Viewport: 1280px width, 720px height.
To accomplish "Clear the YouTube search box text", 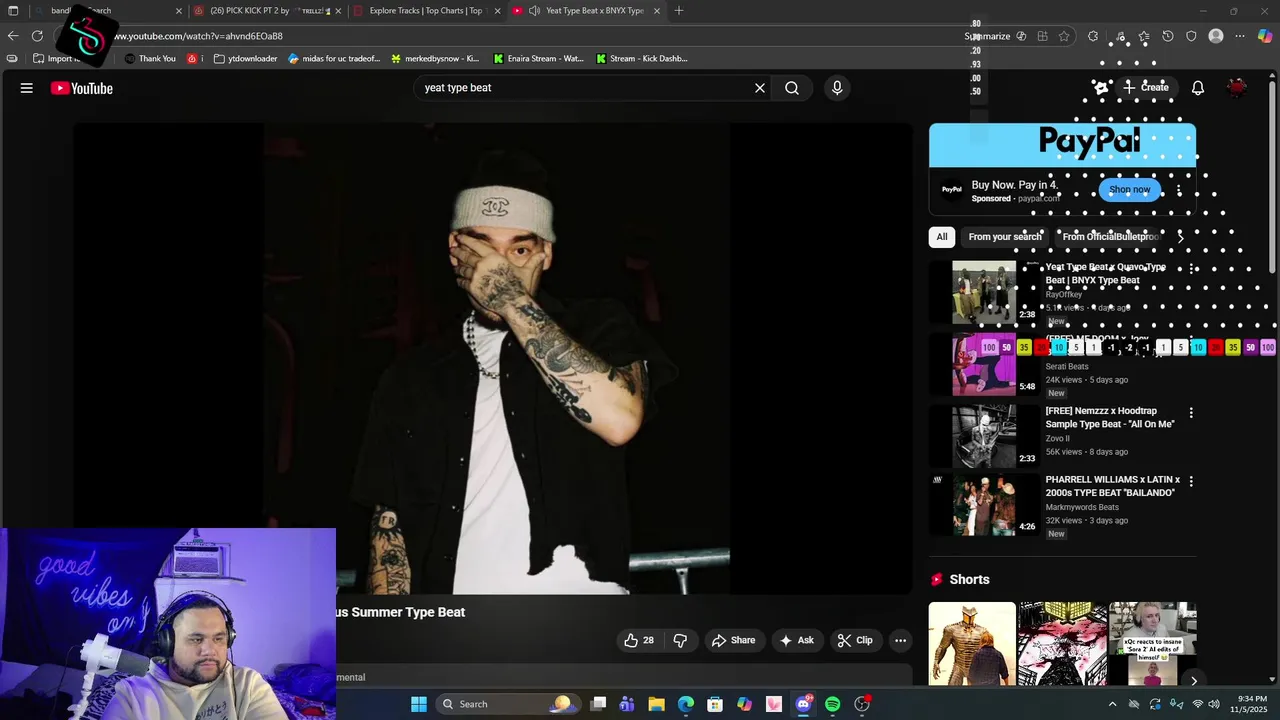I will (x=760, y=88).
